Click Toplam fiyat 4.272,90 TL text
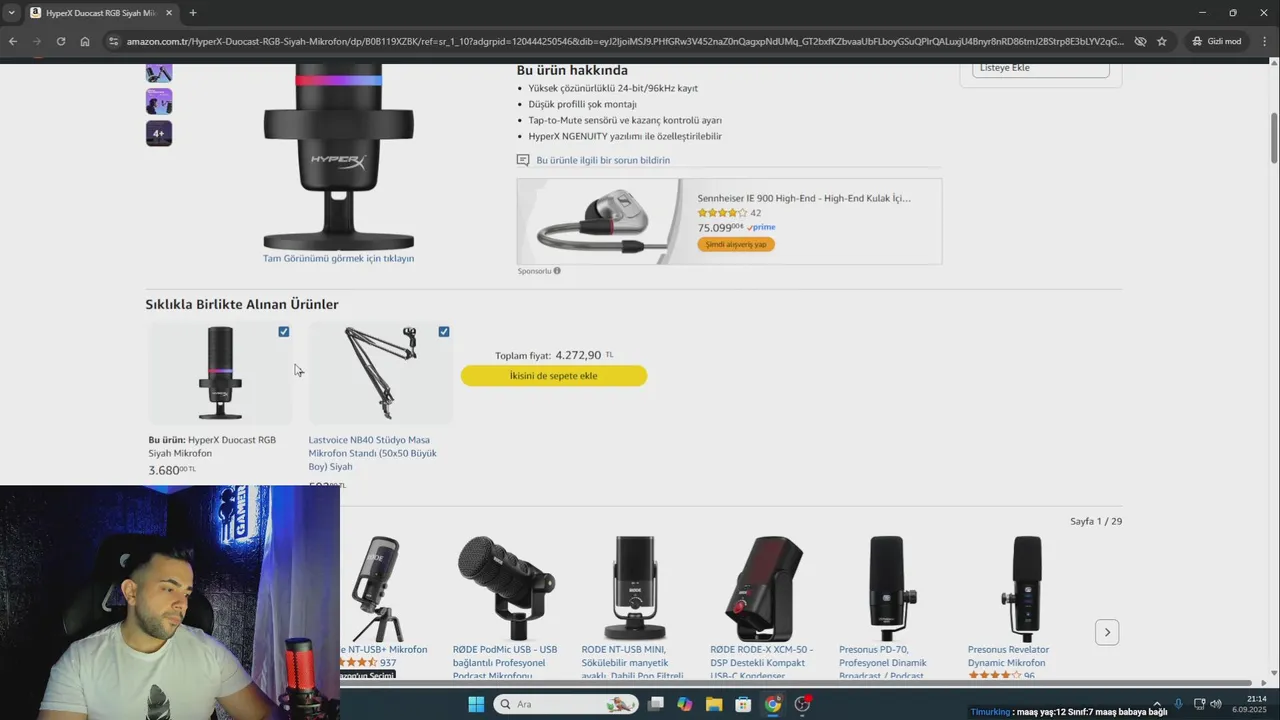The image size is (1280, 720). [x=554, y=355]
